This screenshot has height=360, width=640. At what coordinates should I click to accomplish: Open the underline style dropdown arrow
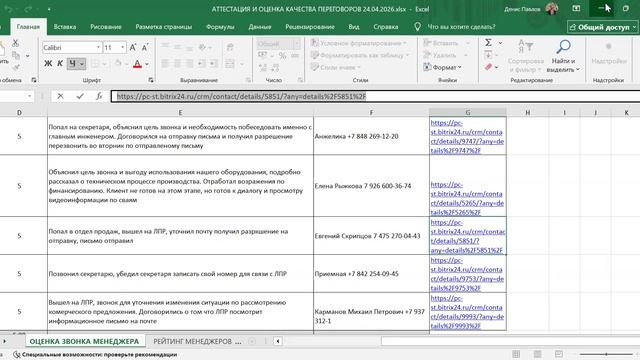82,64
